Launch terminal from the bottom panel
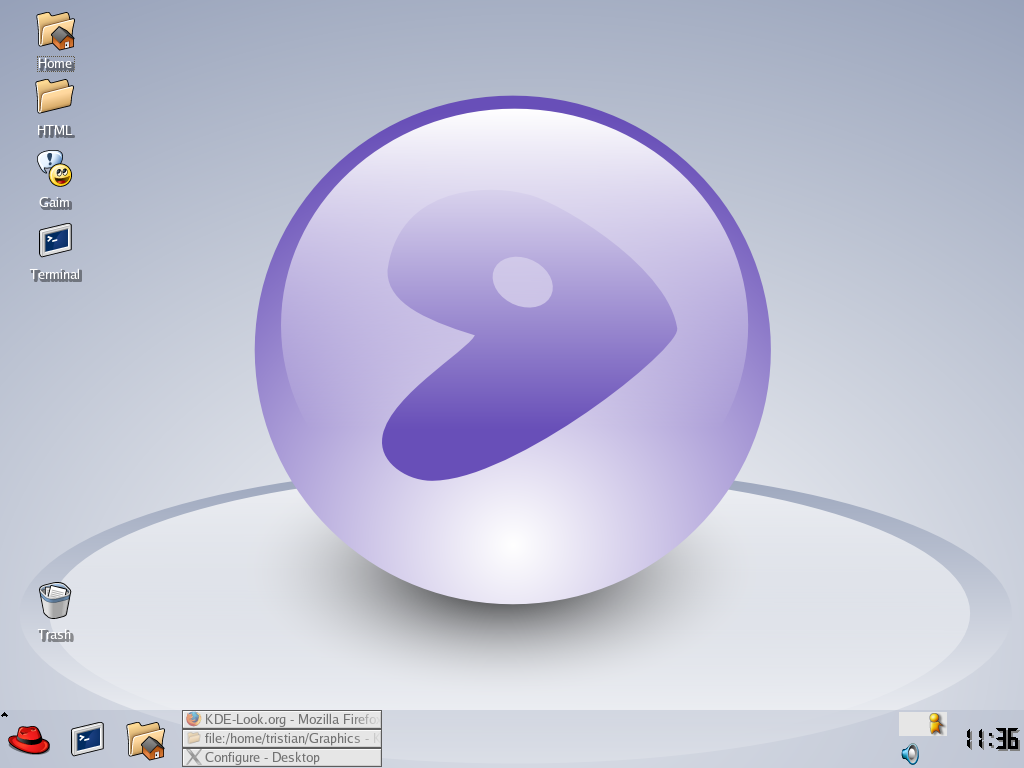The height and width of the screenshot is (768, 1024). pyautogui.click(x=88, y=739)
